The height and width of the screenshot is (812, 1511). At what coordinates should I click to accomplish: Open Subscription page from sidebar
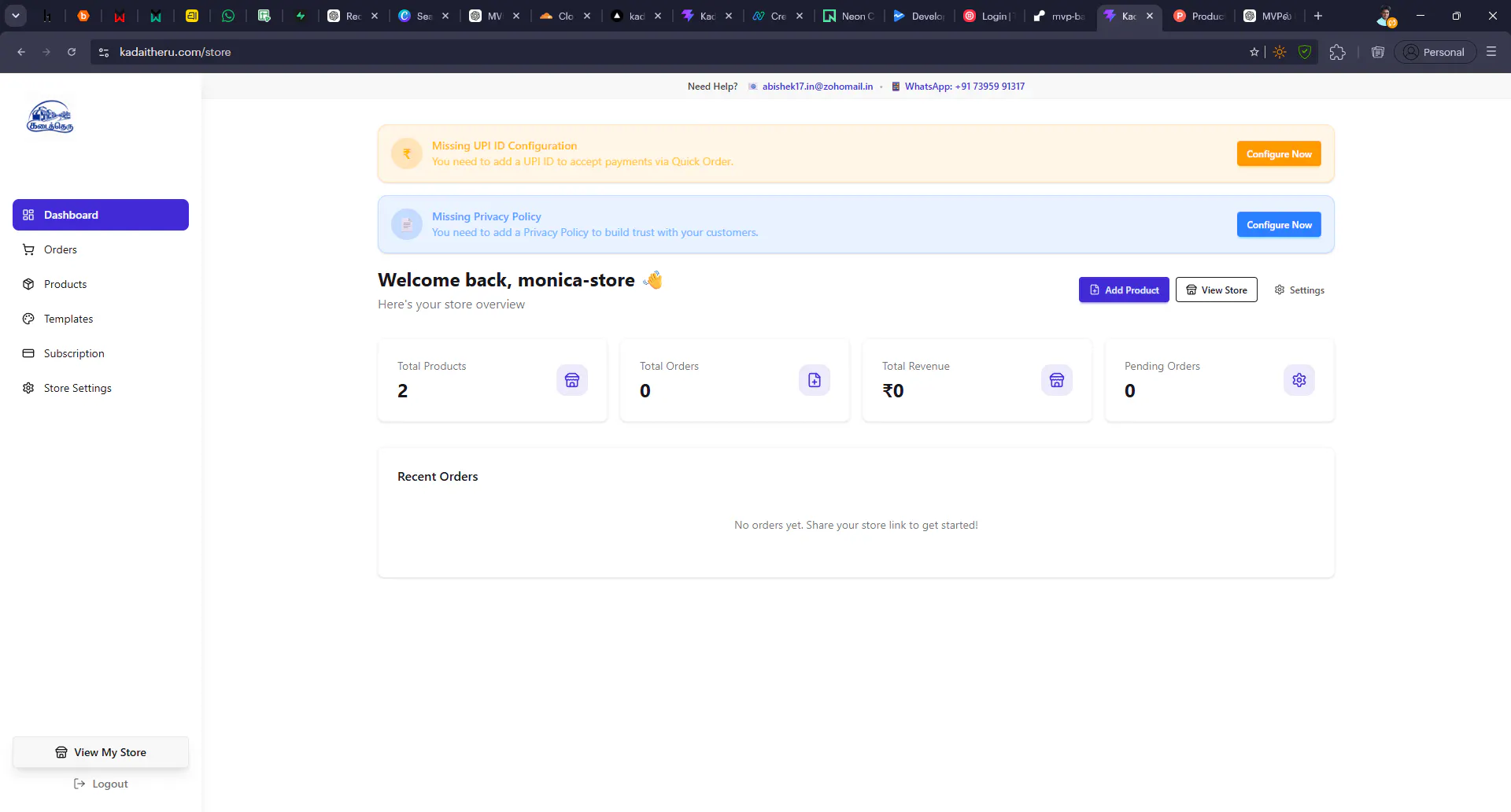tap(101, 353)
